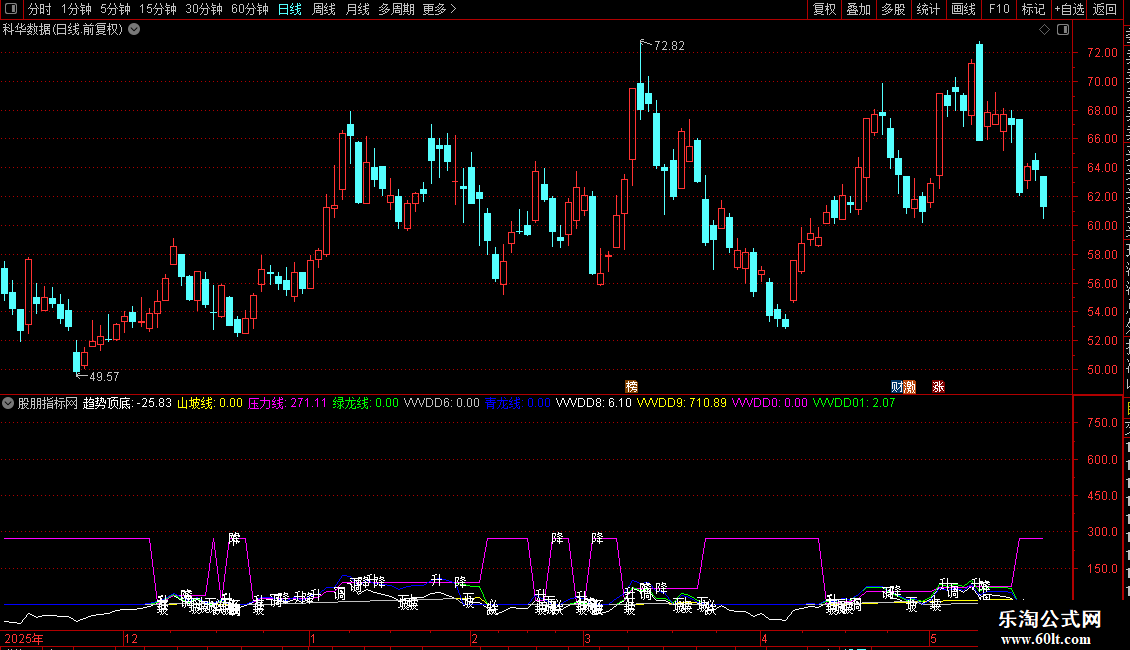This screenshot has width=1130, height=650.
Task: Select the 日线 daily chart tab
Action: 290,9
